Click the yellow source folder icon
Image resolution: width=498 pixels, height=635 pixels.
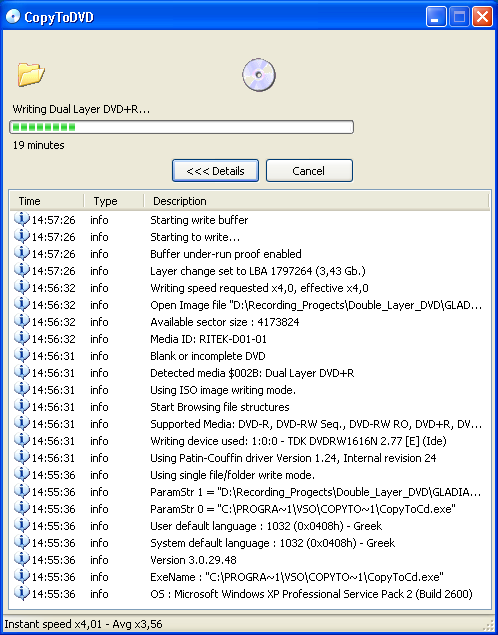(31, 75)
